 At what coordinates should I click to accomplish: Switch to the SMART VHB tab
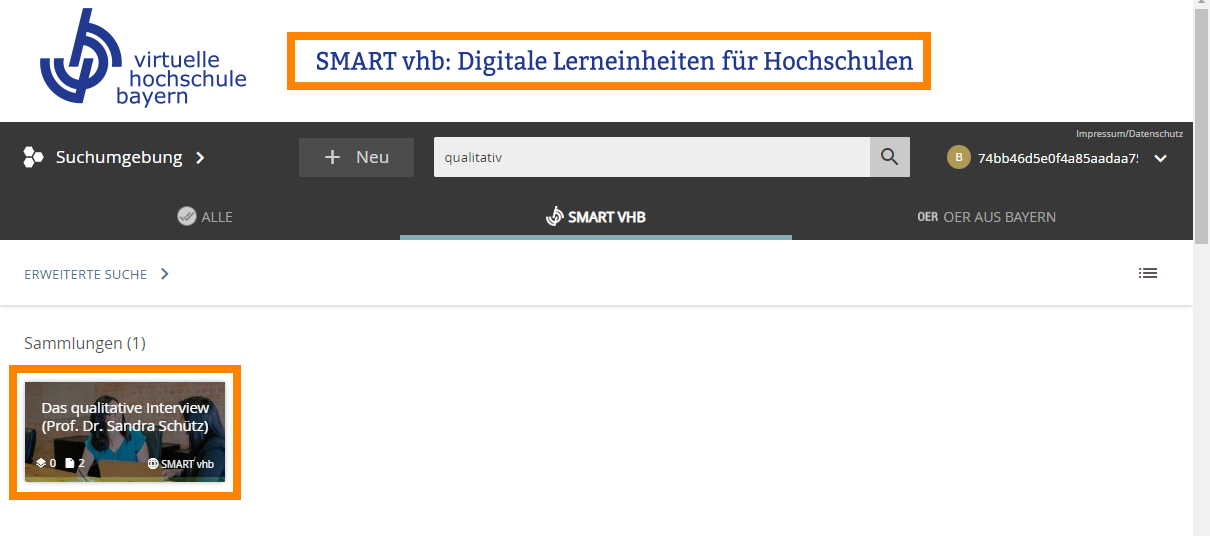pyautogui.click(x=596, y=217)
